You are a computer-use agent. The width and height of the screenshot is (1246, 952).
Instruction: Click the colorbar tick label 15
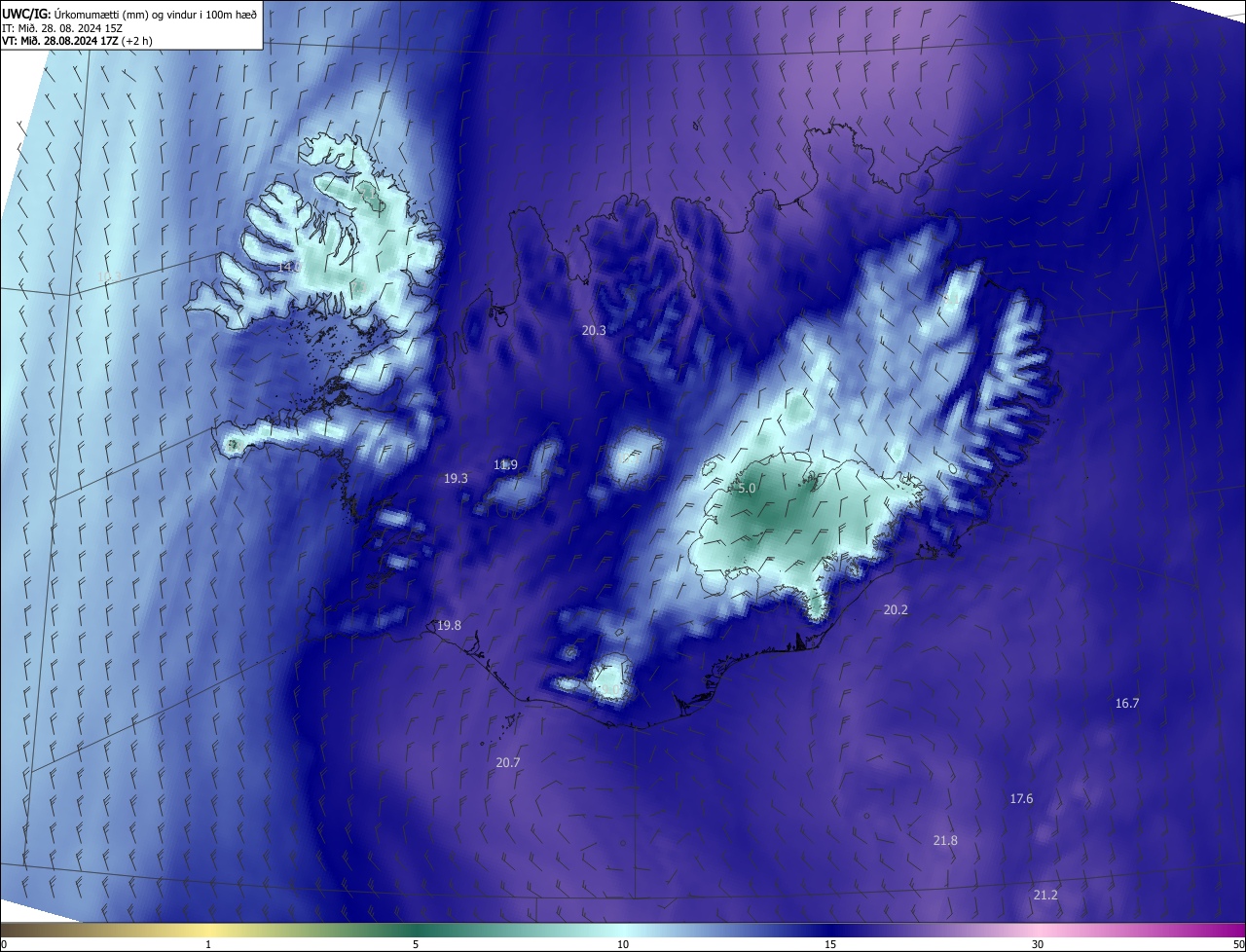coord(830,944)
